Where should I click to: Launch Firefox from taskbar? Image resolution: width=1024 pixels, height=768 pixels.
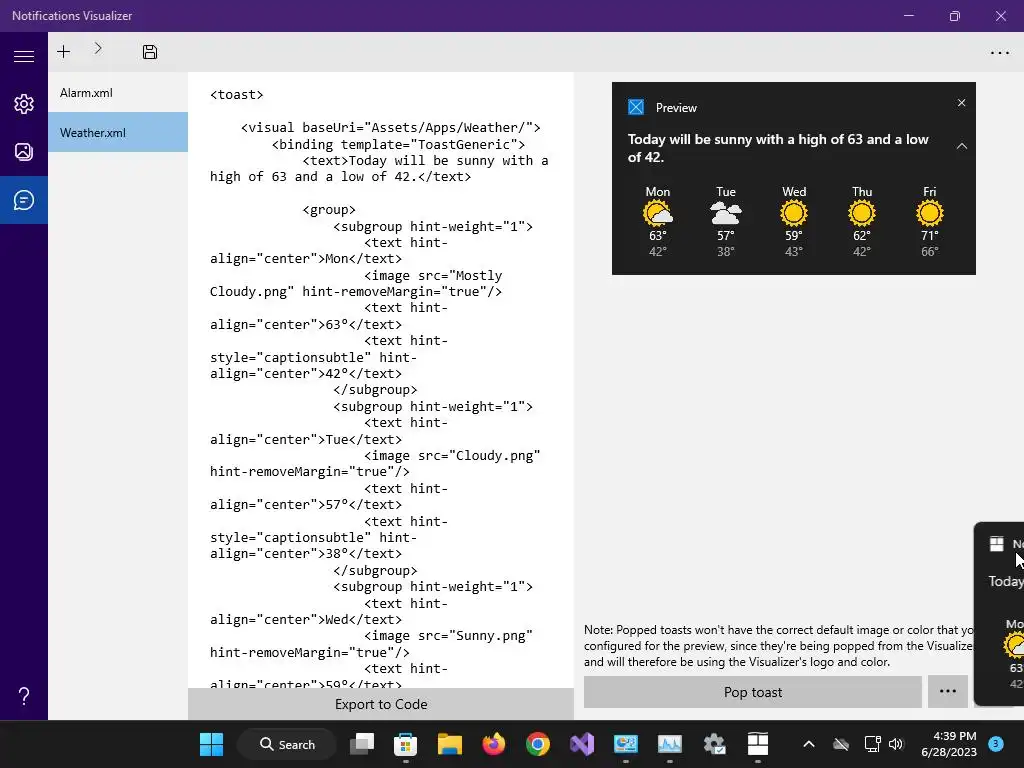(494, 744)
